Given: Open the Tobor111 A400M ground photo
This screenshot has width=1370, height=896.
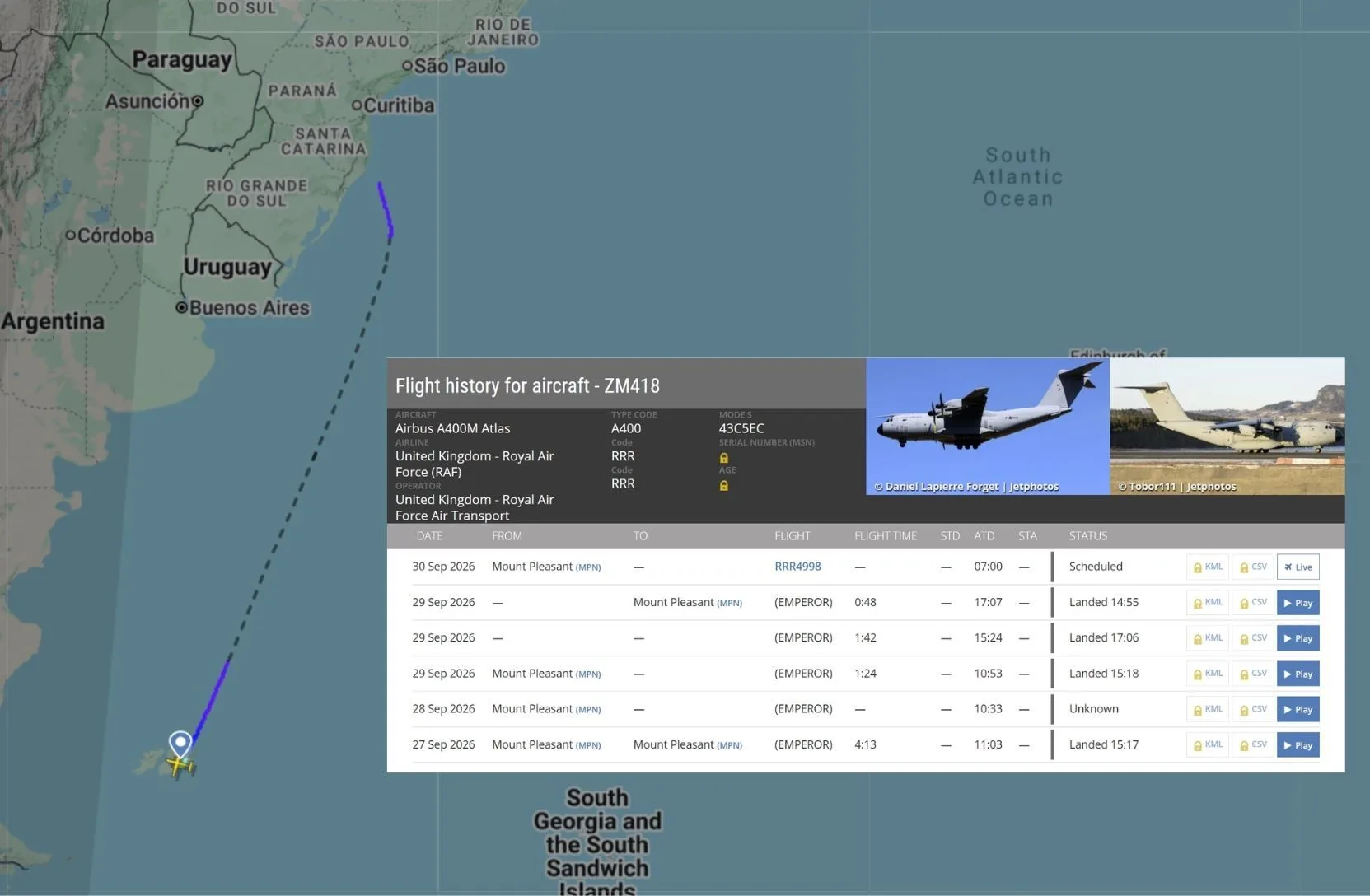Looking at the screenshot, I should click(1227, 427).
